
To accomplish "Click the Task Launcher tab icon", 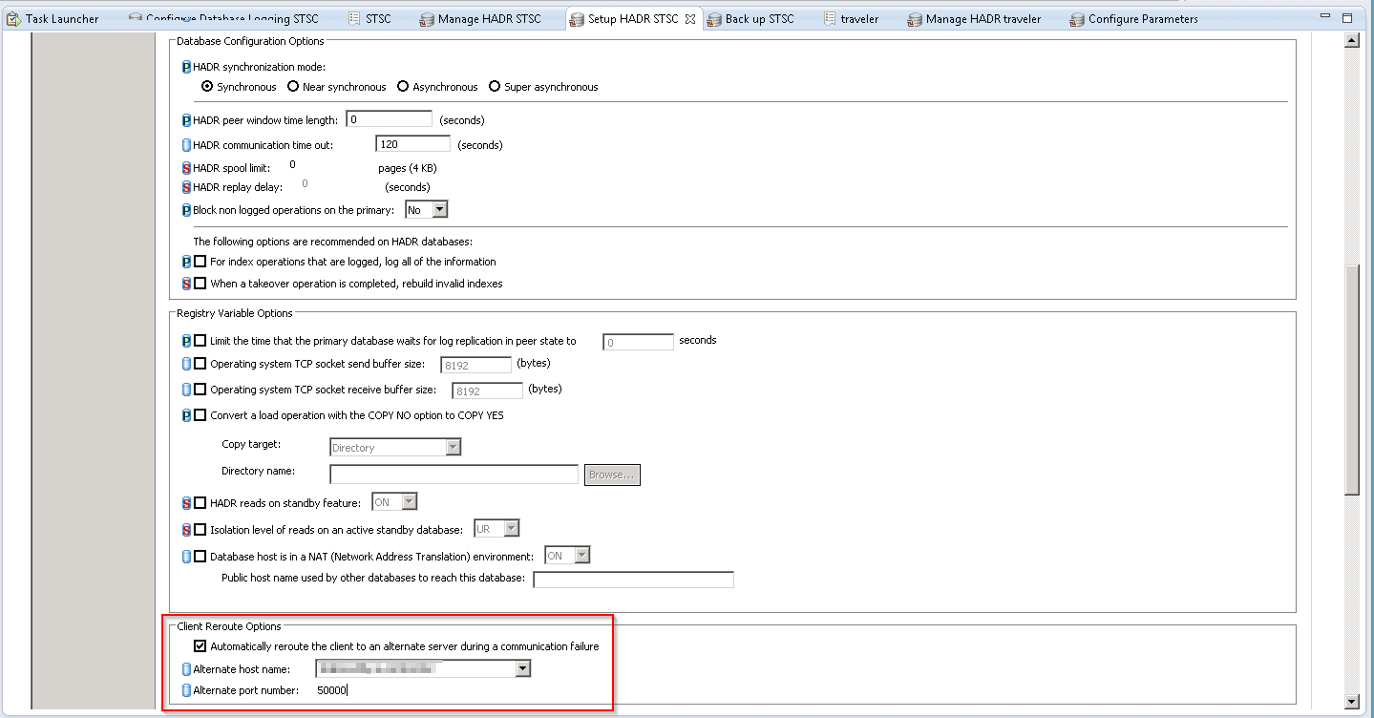I will 14,19.
